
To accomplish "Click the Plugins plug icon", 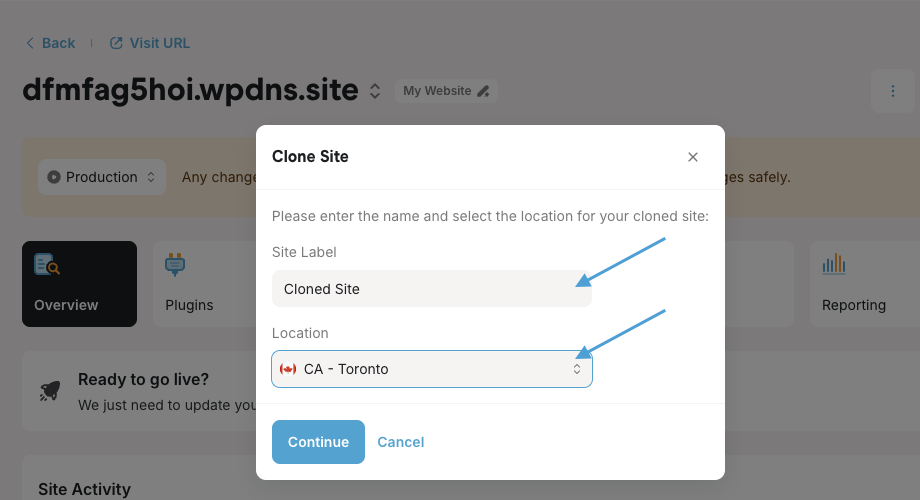I will point(176,264).
